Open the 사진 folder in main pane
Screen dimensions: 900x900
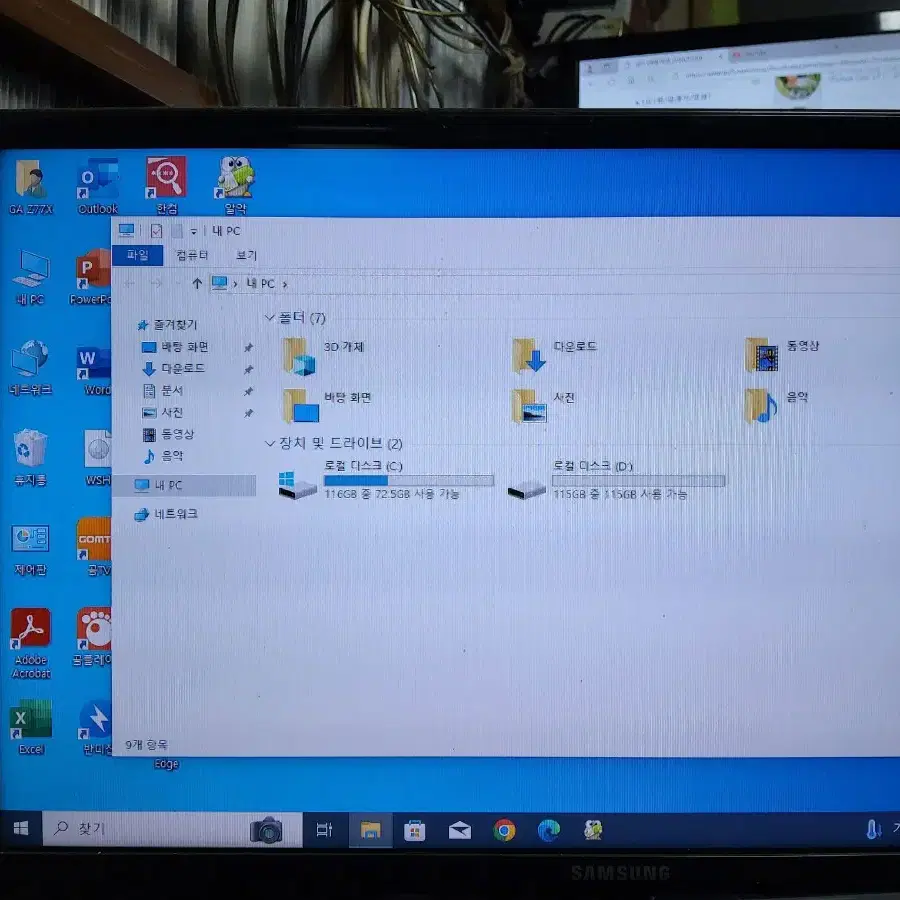[543, 405]
